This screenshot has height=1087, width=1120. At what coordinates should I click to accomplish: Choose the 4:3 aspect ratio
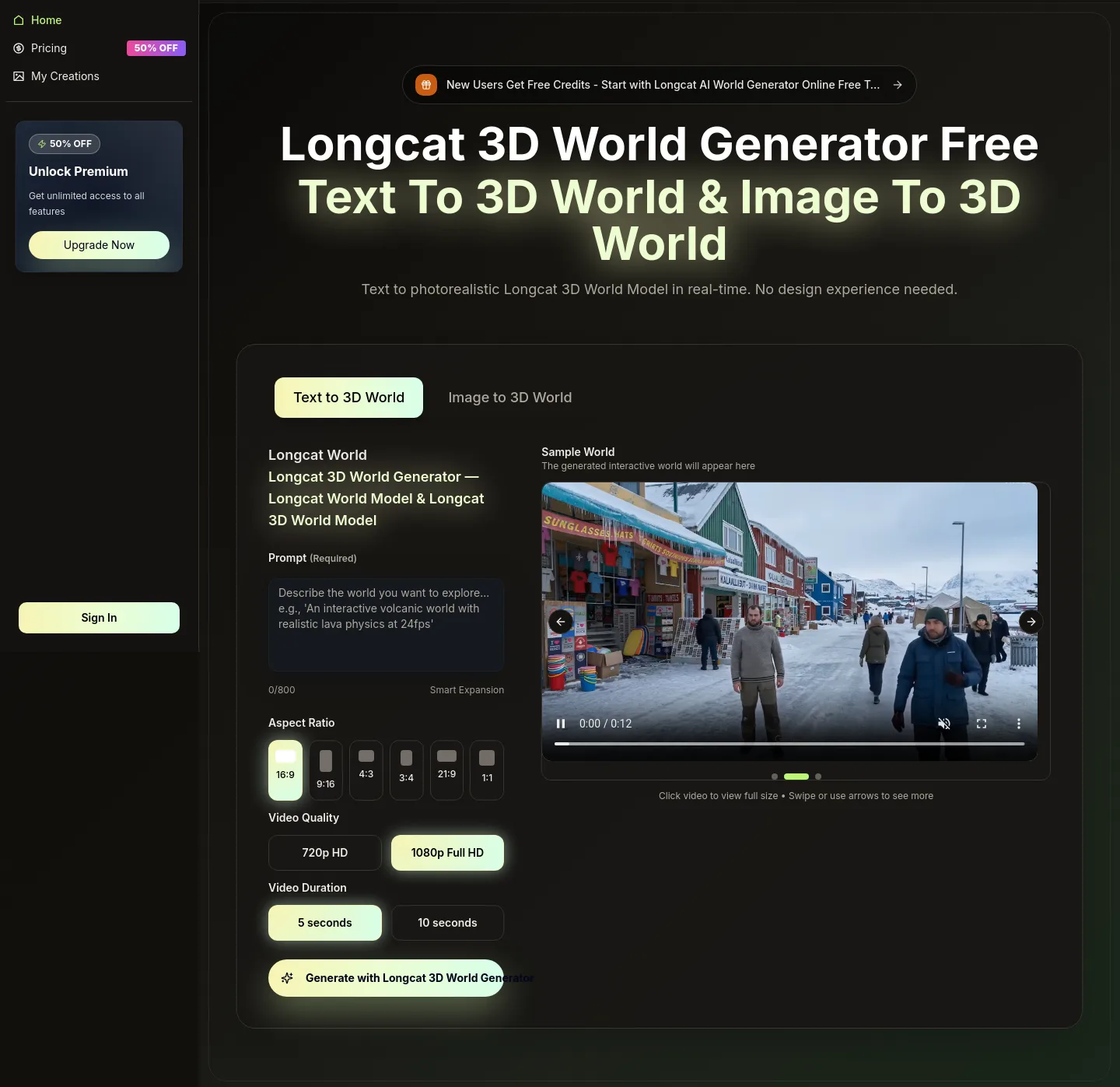[366, 770]
